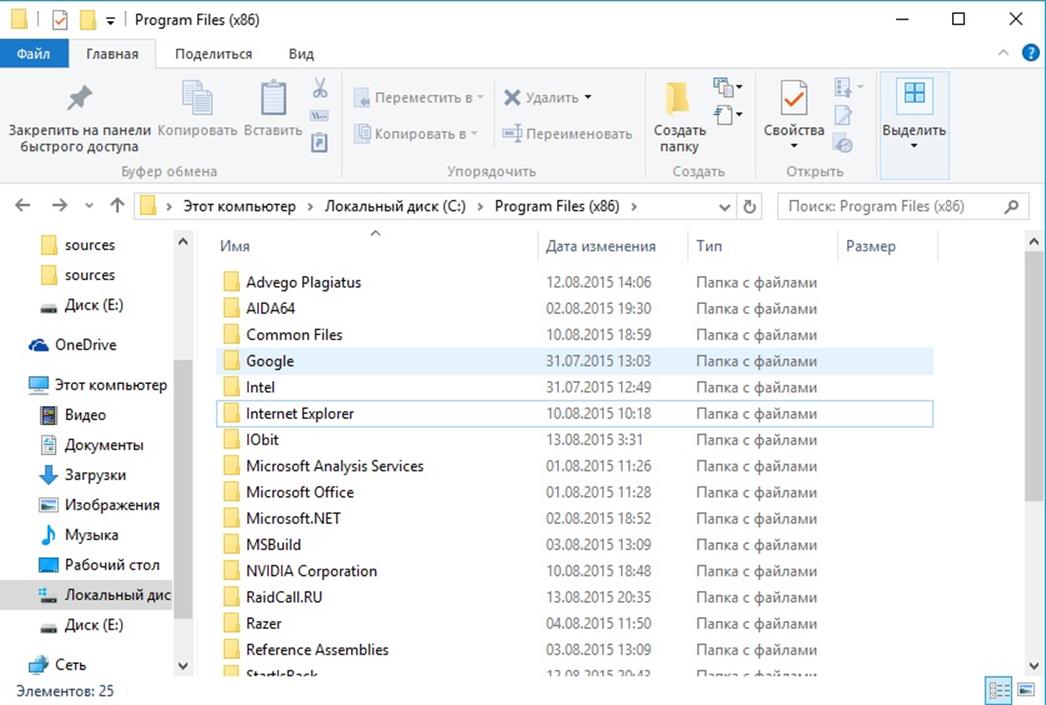Click the file list scrollbar up arrow
Image resolution: width=1046 pixels, height=705 pixels.
(x=1033, y=241)
